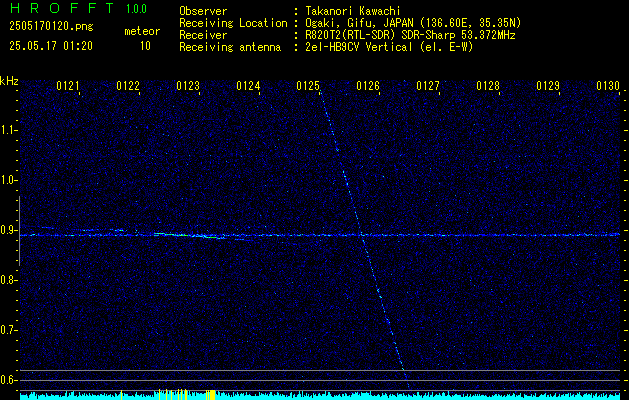
Task: Click the 0123 time marker
Action: pyautogui.click(x=188, y=86)
